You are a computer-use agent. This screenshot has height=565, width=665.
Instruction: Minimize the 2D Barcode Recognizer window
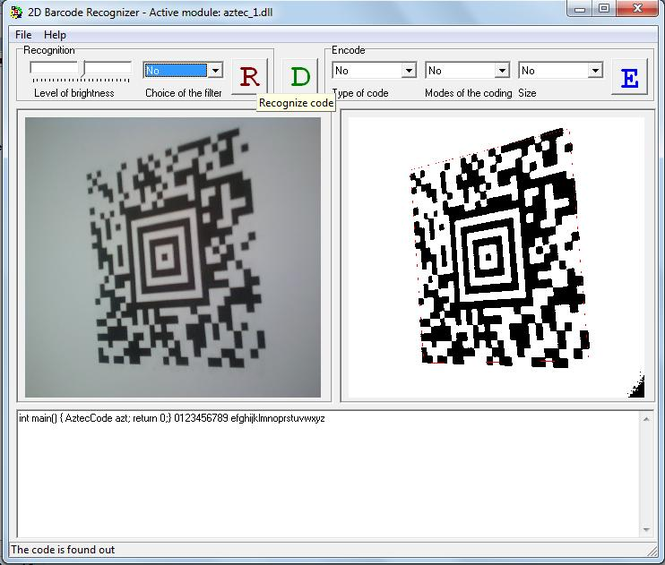pyautogui.click(x=579, y=8)
